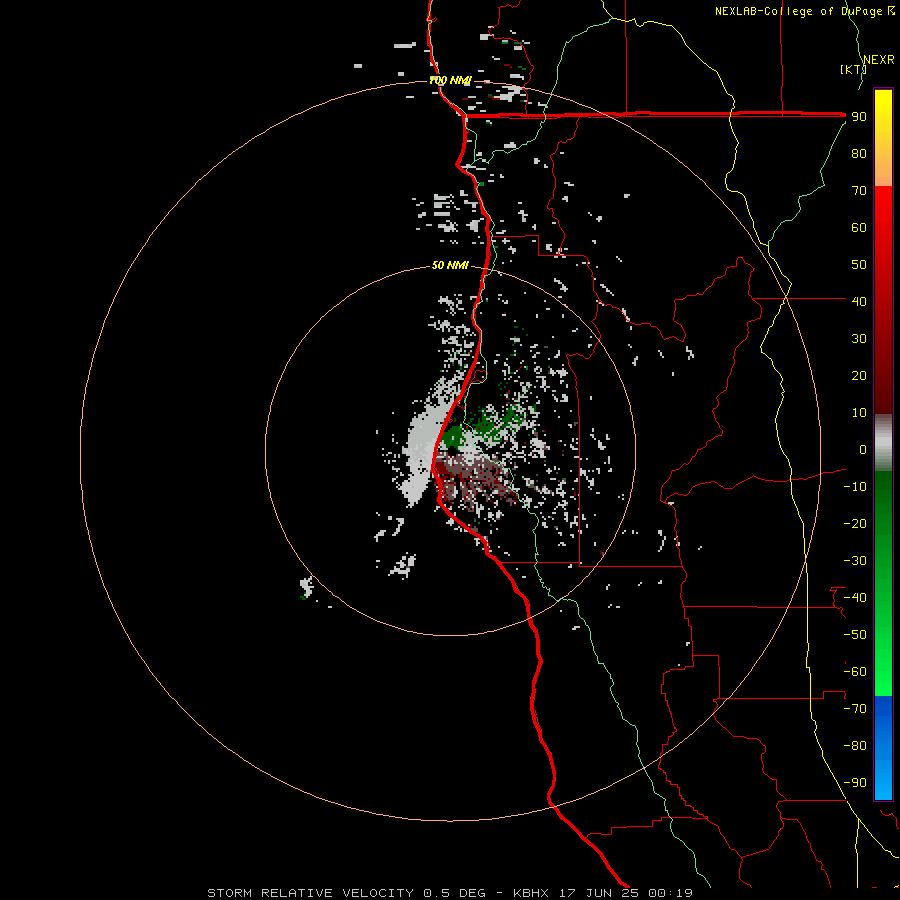Click the -90 label on the velocity scale
The height and width of the screenshot is (900, 900).
[855, 783]
